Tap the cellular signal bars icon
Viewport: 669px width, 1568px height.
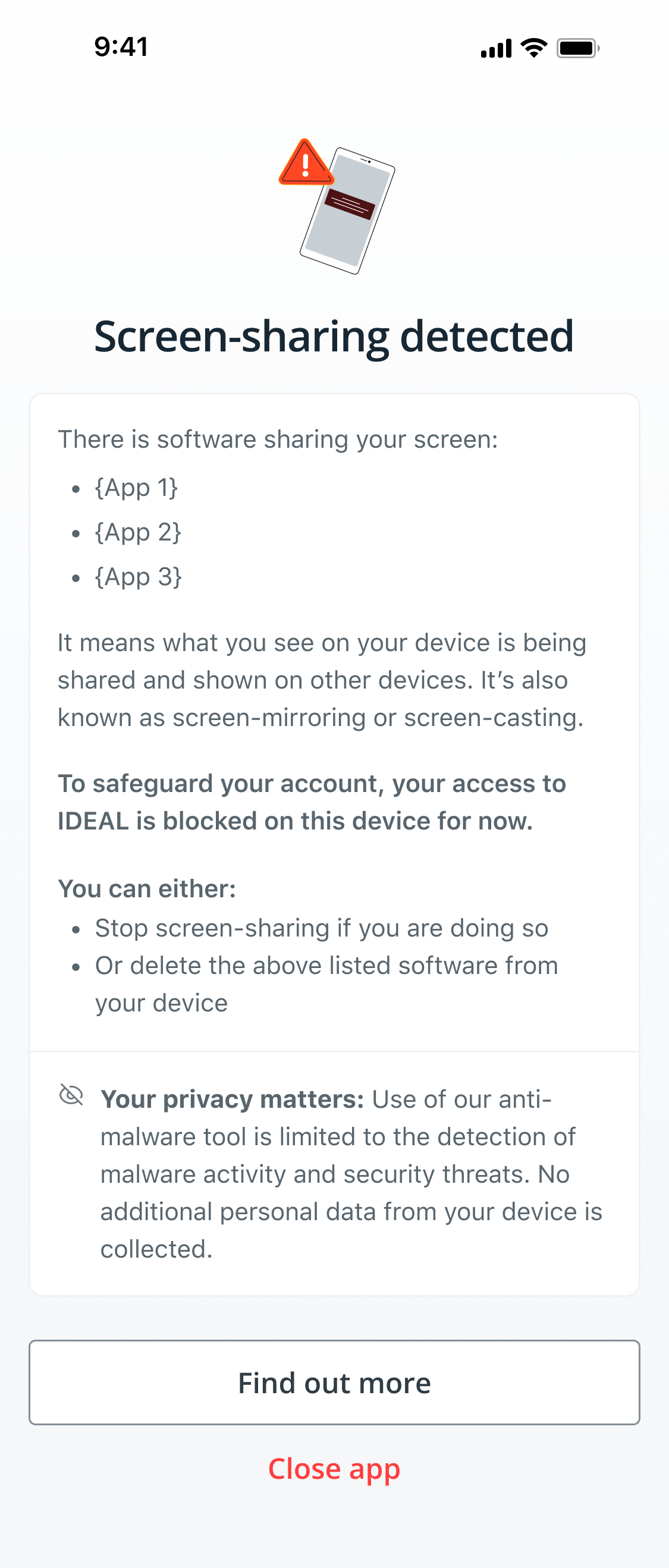[x=496, y=48]
